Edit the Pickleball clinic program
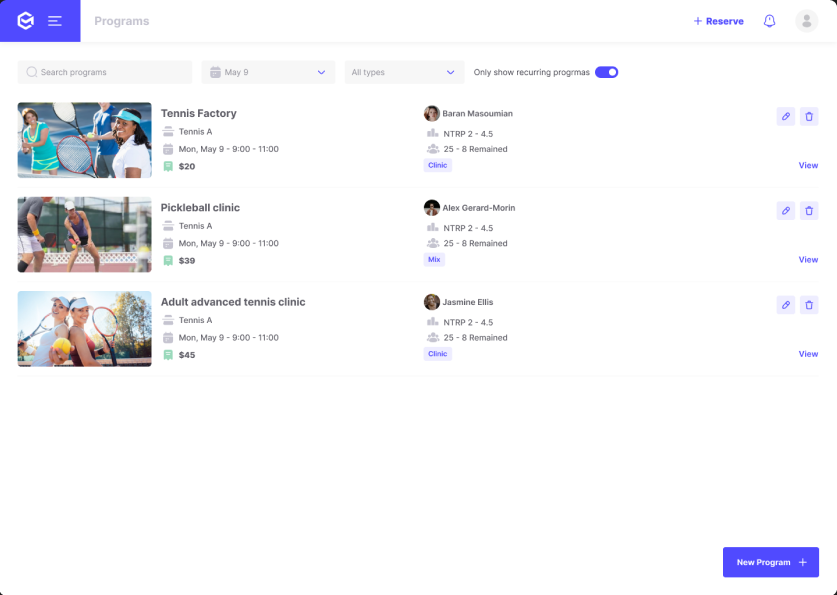Screen dimensions: 837x595 point(786,211)
